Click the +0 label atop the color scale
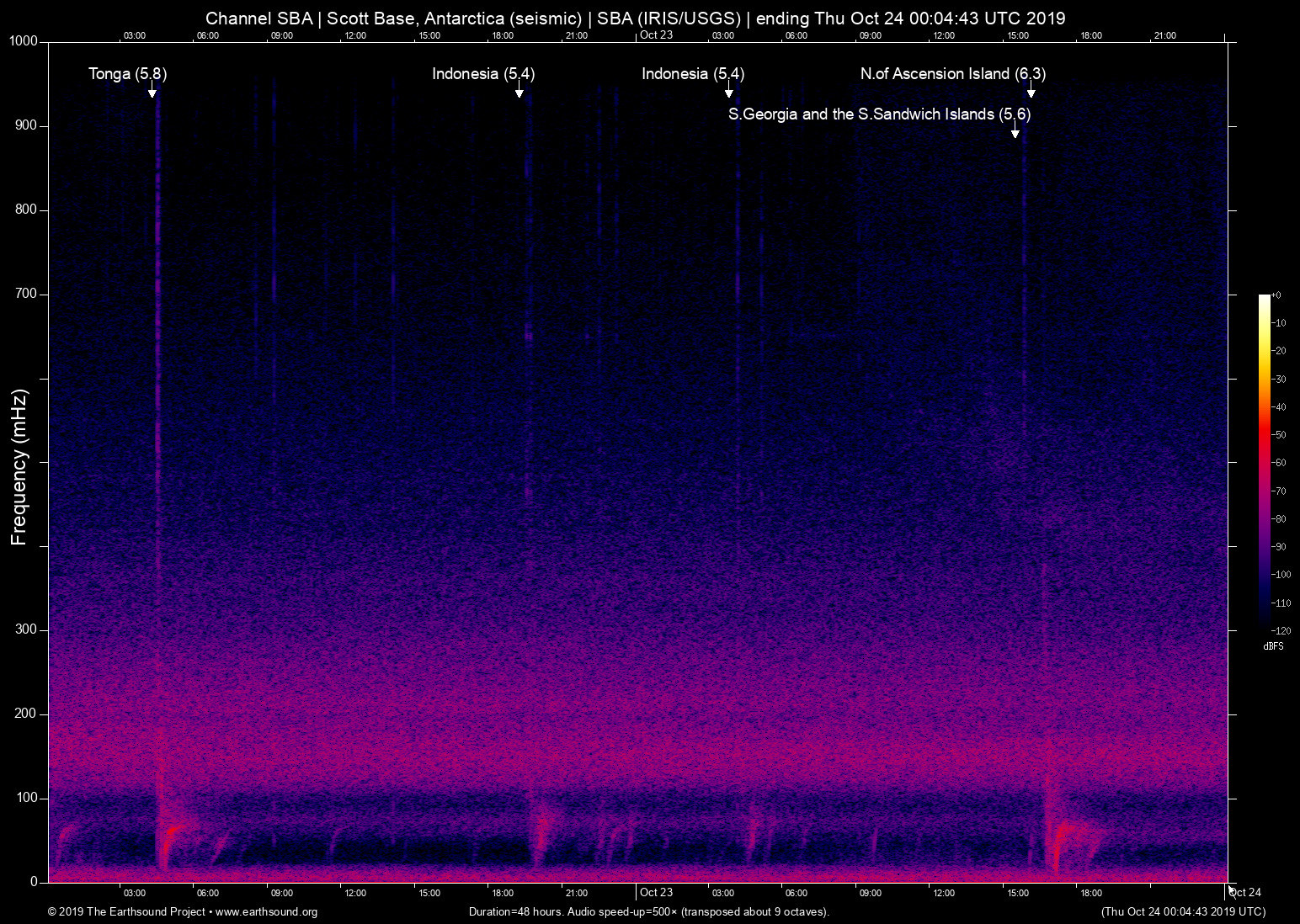 point(1276,295)
